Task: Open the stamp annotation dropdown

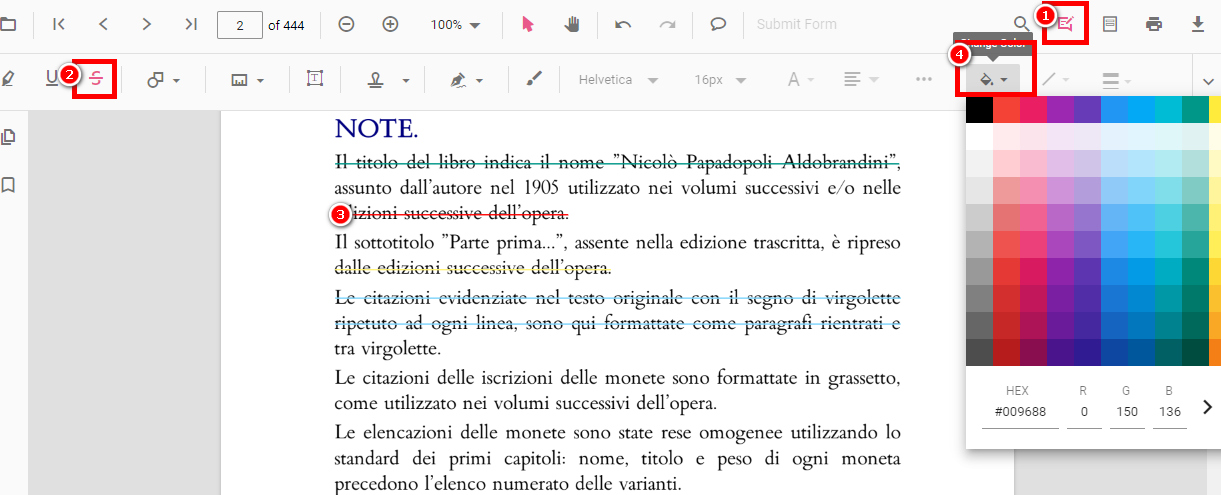Action: [389, 79]
